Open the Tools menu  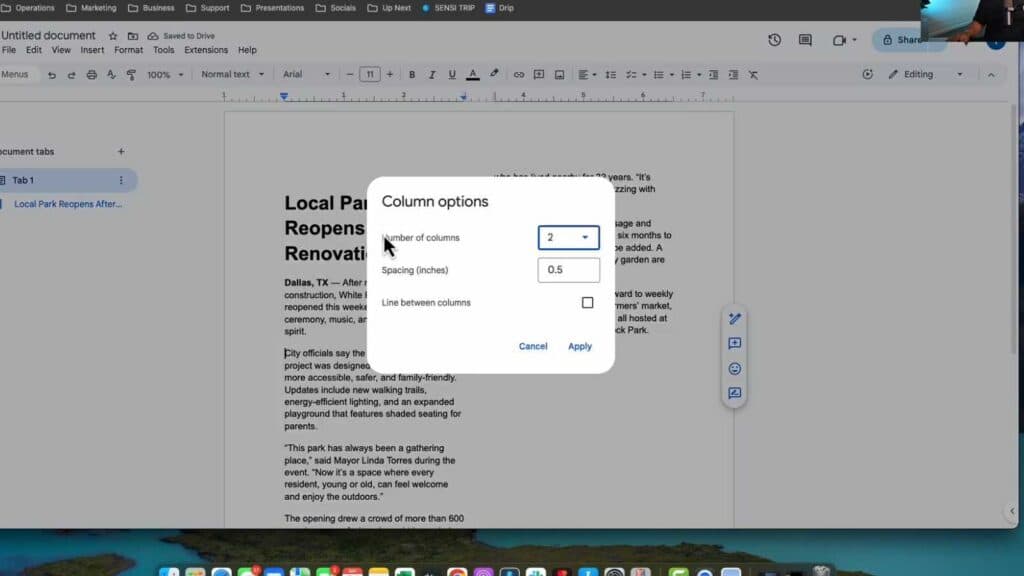163,50
